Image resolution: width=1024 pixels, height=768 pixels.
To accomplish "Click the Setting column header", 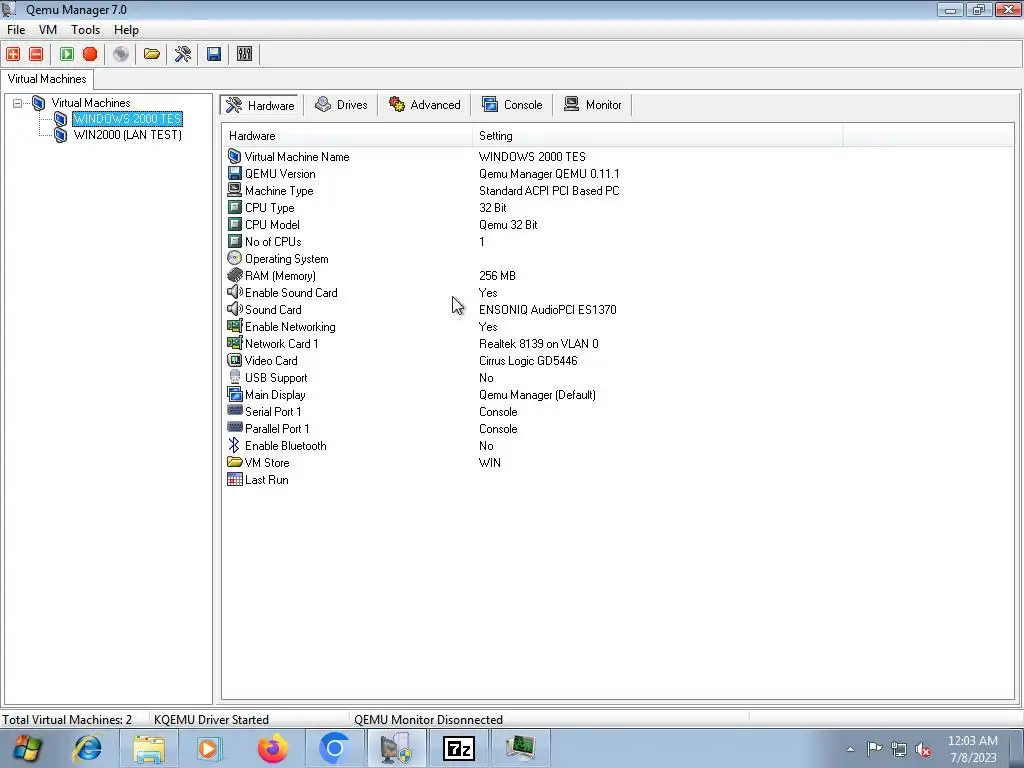I will (657, 136).
